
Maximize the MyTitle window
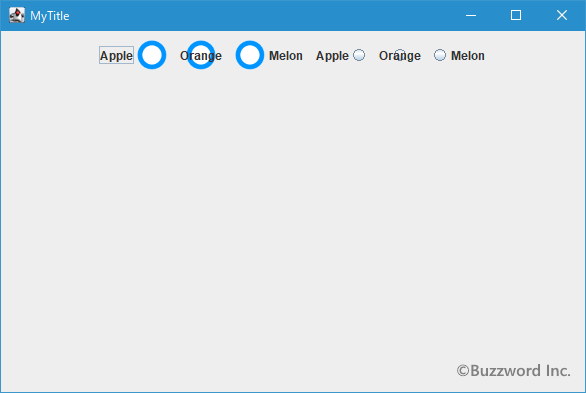click(516, 15)
